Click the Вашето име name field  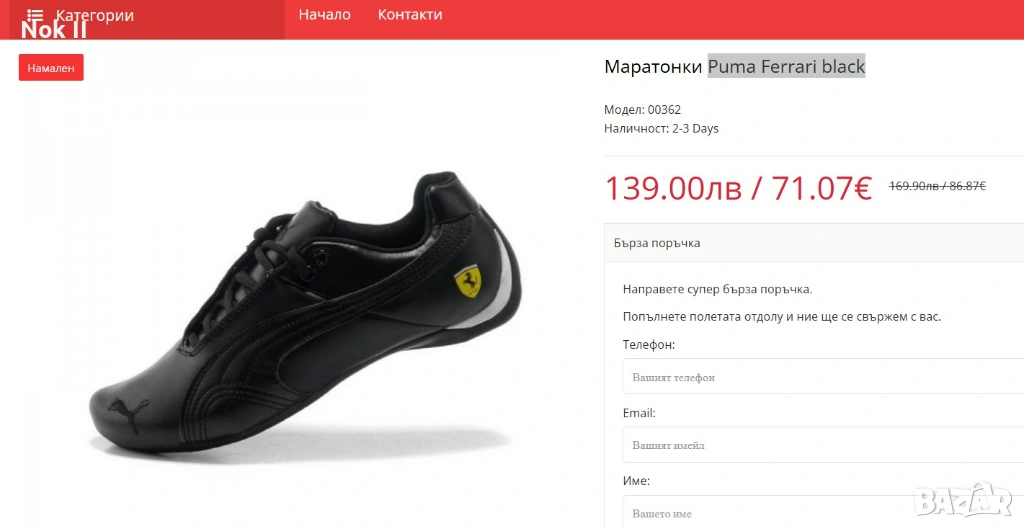823,513
